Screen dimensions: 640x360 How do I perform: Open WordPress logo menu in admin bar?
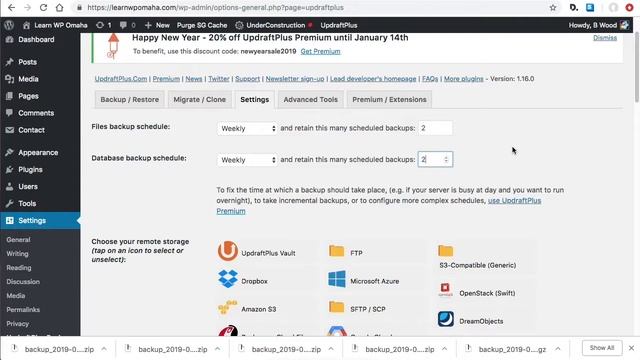tap(9, 25)
